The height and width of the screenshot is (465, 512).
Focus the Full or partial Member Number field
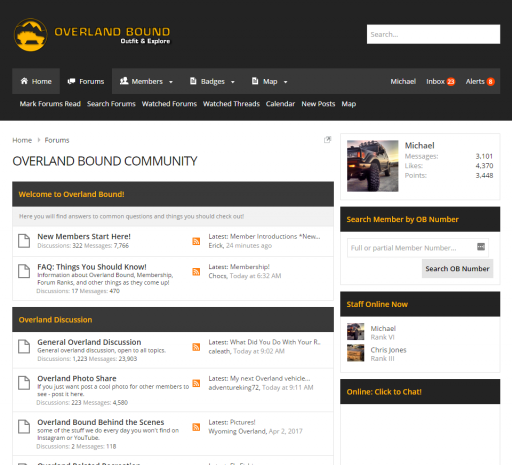point(418,248)
